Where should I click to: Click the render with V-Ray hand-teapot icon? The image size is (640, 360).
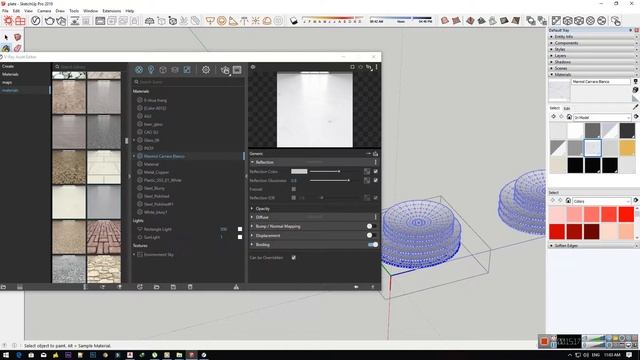[x=225, y=70]
